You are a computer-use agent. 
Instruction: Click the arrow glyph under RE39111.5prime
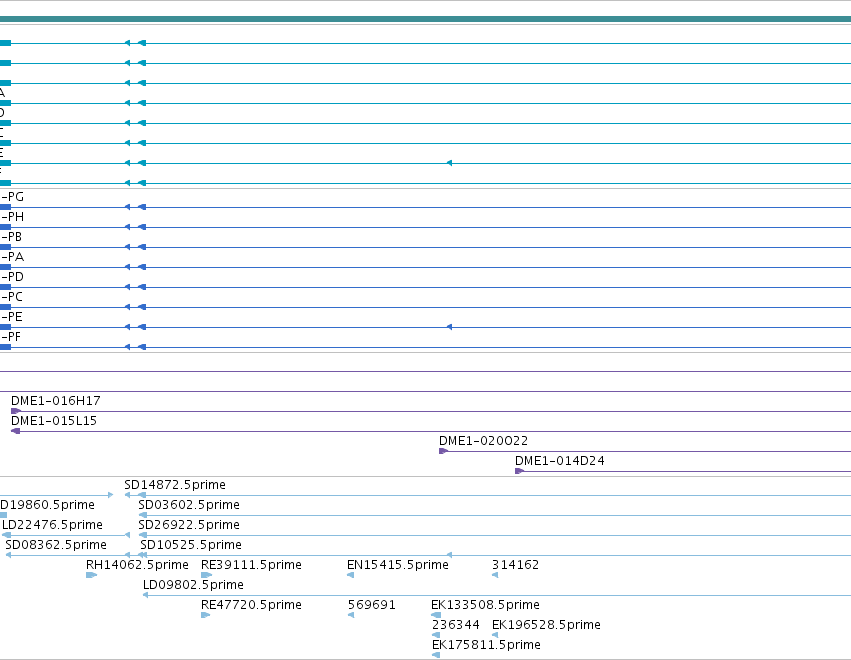coord(206,575)
